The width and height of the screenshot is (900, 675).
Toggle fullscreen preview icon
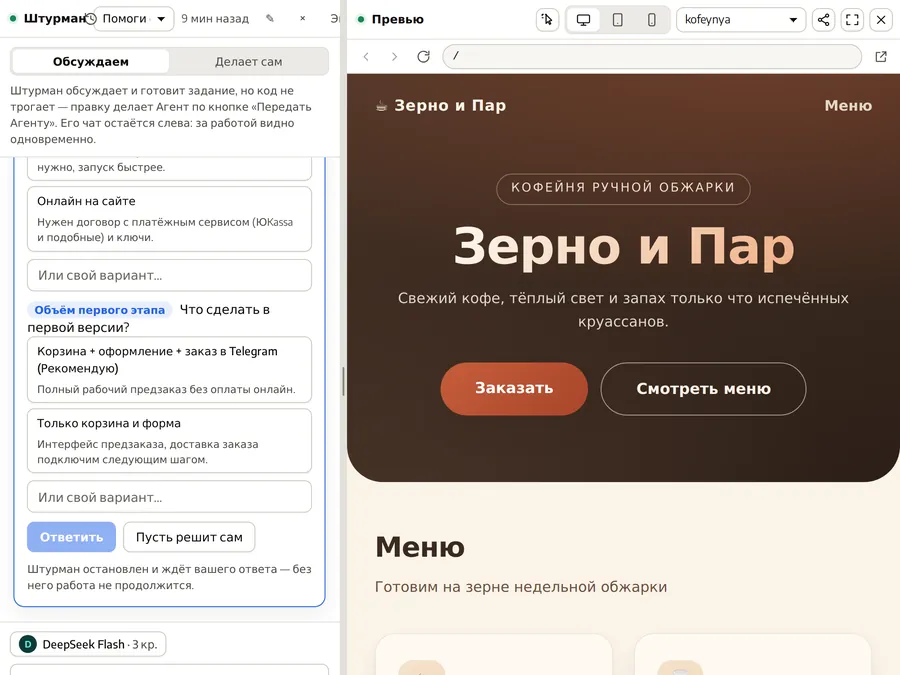(852, 20)
